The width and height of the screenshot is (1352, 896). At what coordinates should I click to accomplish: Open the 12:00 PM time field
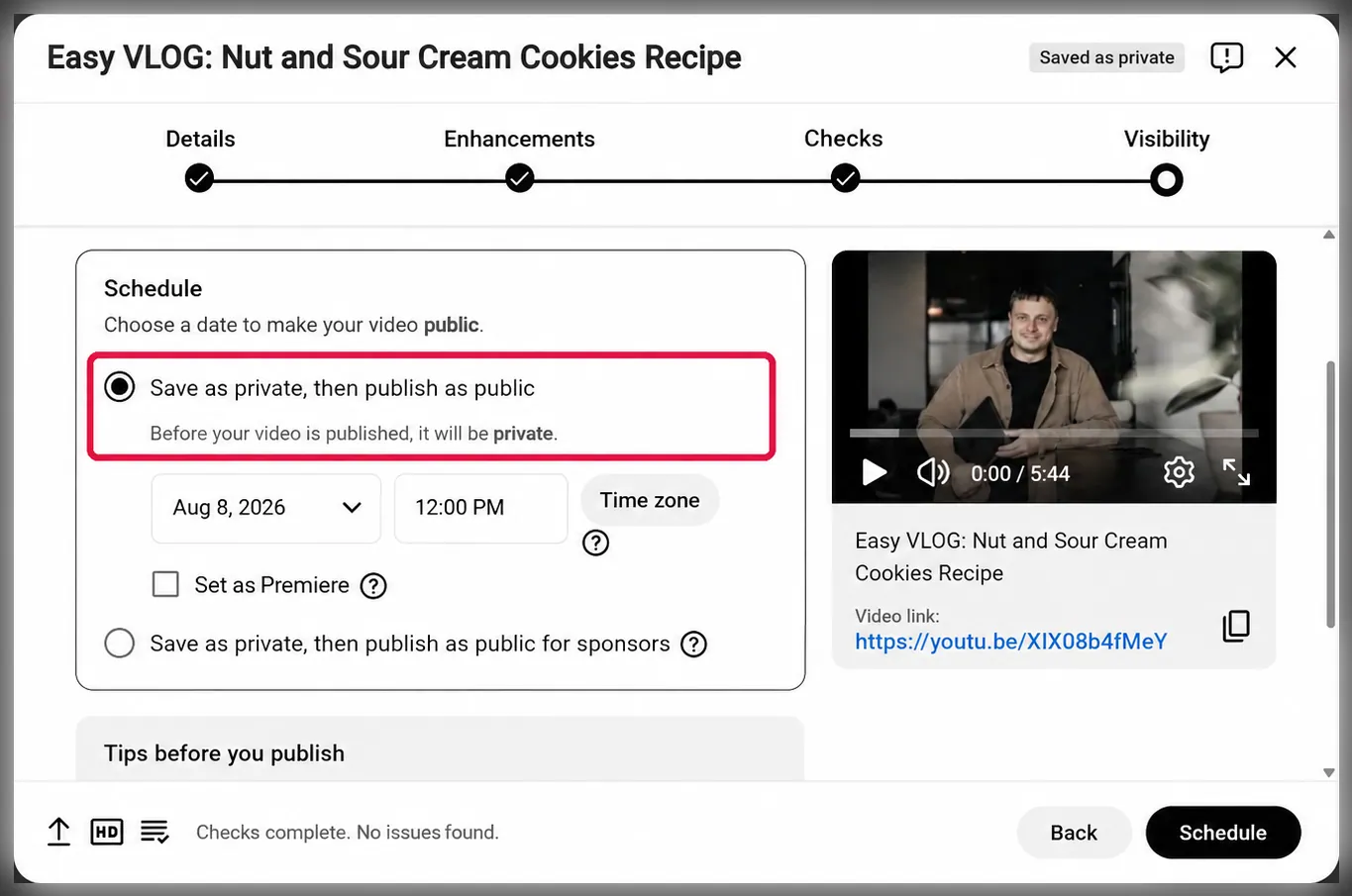coord(481,508)
